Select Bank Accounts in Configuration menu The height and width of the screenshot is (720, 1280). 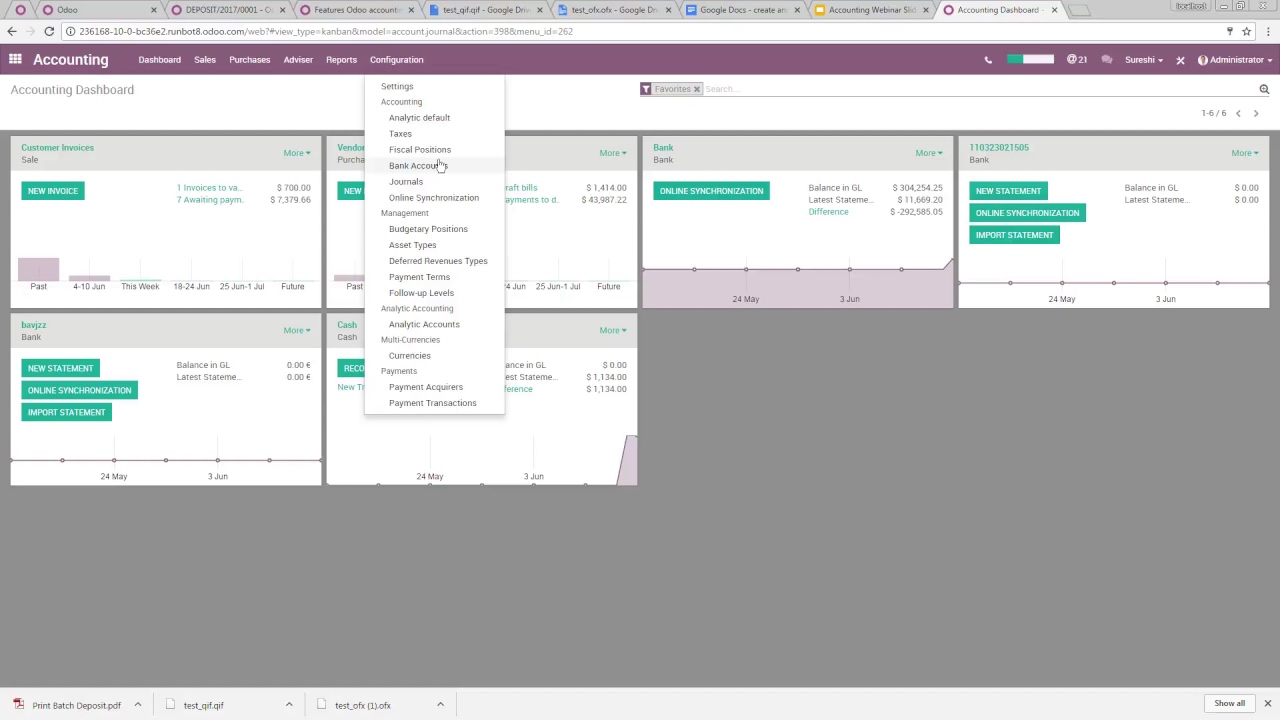click(418, 166)
